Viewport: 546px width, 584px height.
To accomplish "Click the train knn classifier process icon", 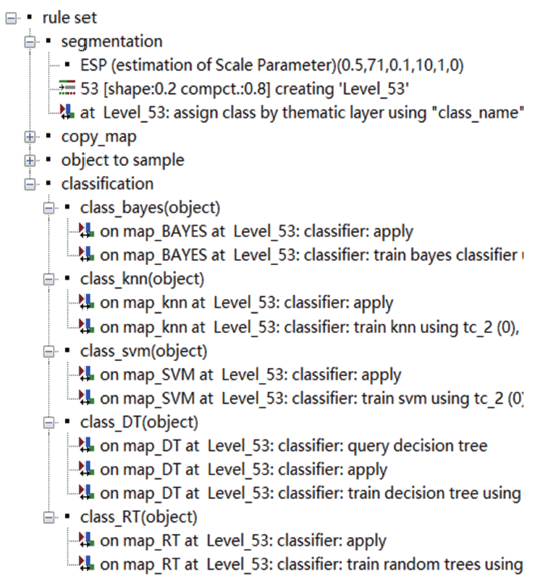I will (86, 326).
